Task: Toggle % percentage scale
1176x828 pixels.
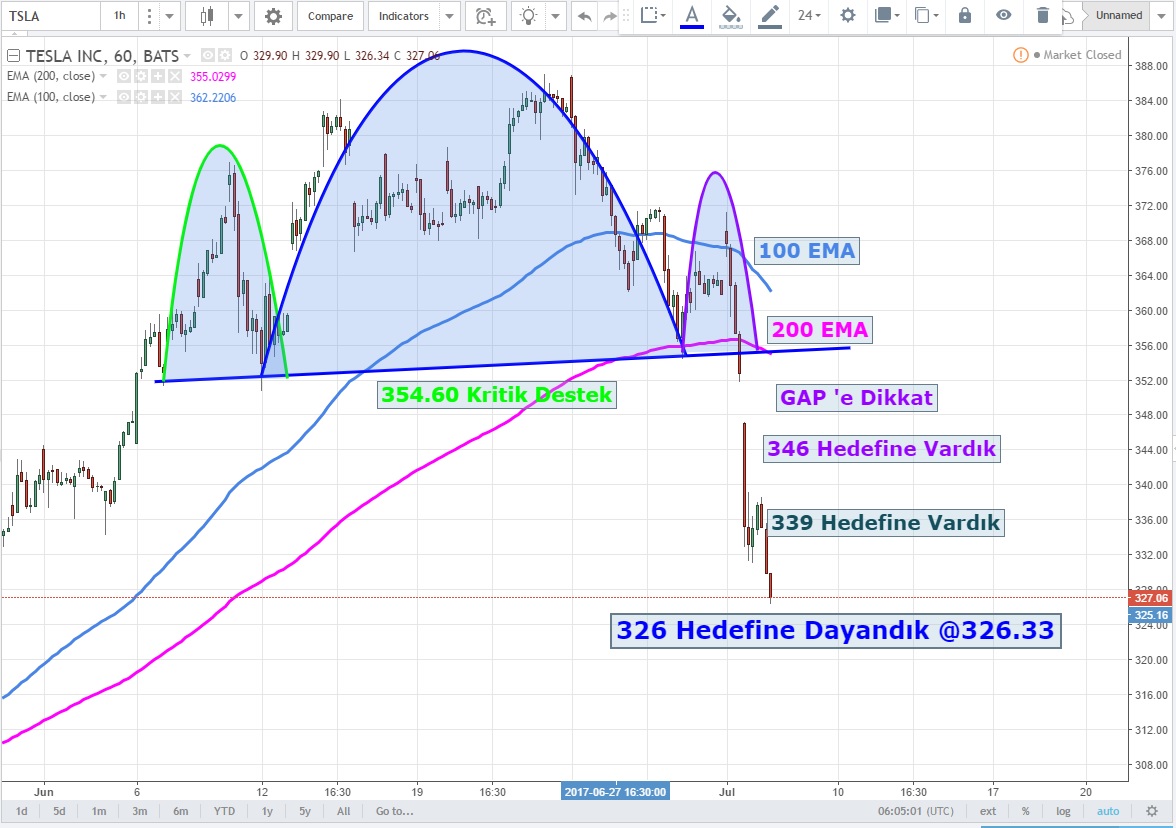Action: tap(1025, 811)
